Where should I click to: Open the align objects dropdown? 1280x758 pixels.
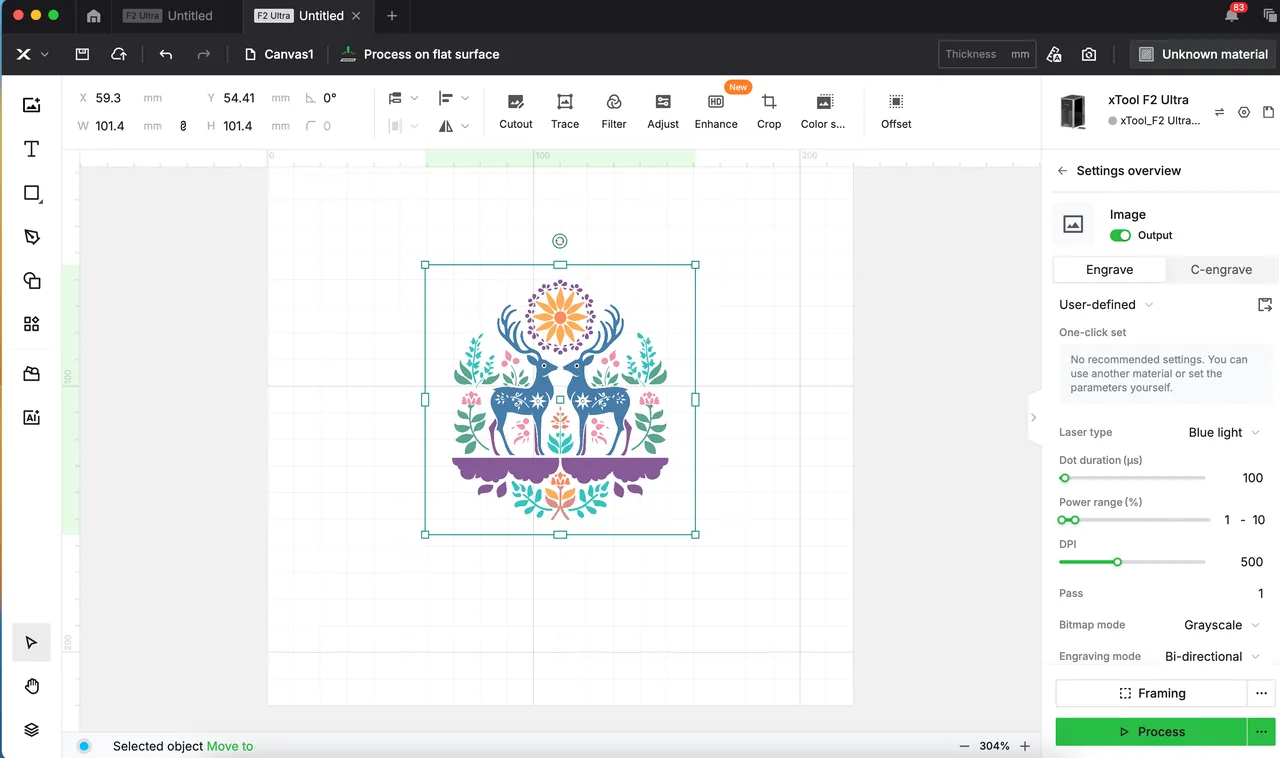tap(454, 98)
